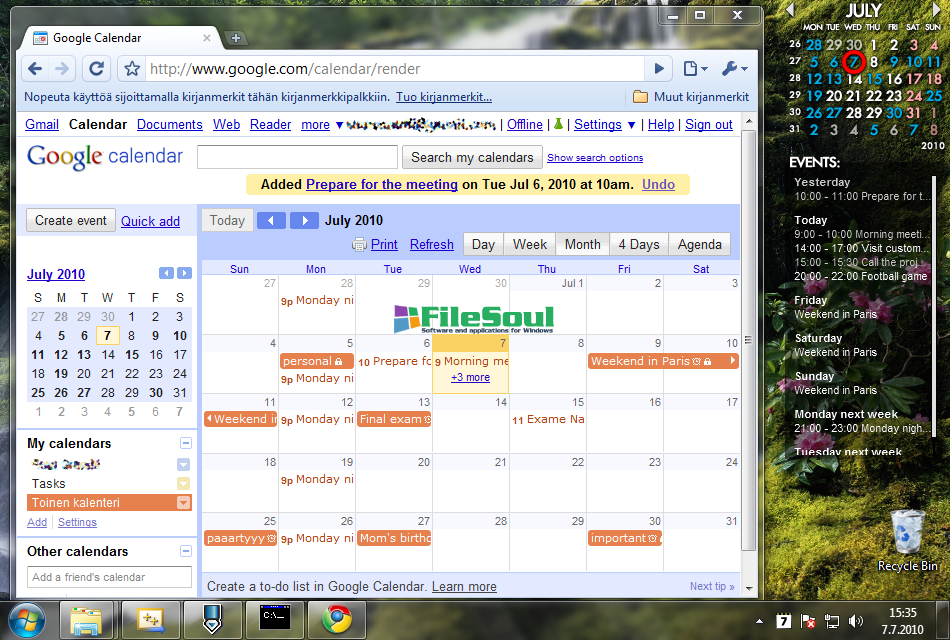
Task: Click the browser reload icon
Action: click(96, 69)
